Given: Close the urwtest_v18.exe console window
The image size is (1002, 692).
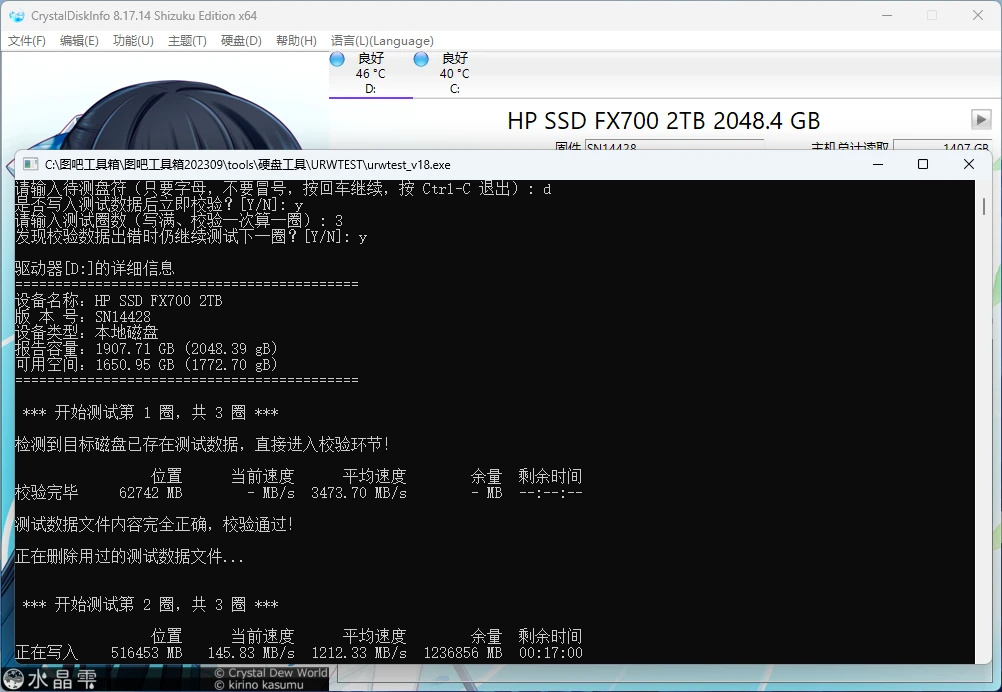Looking at the screenshot, I should (969, 164).
